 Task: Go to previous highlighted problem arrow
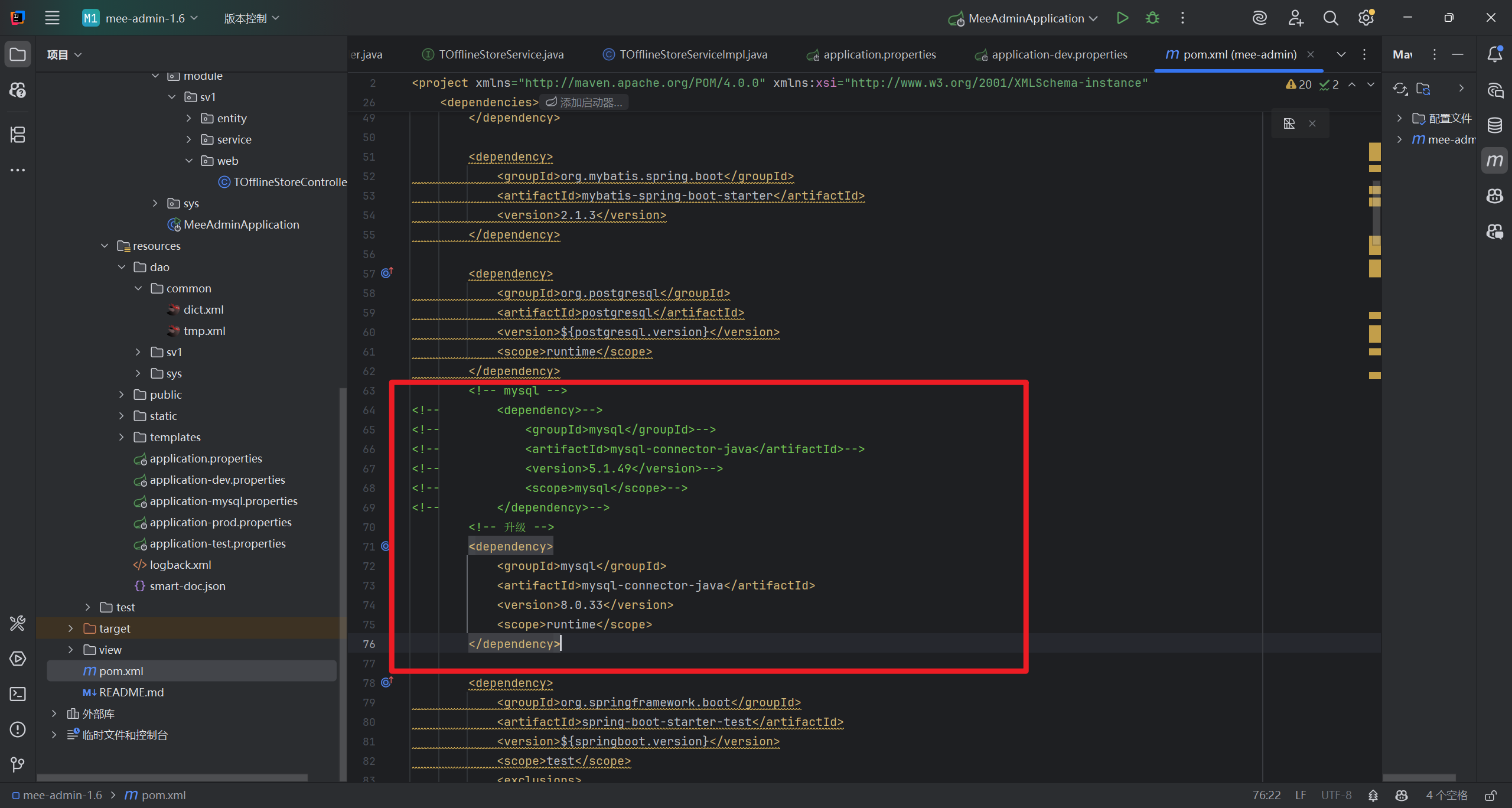coord(1352,84)
